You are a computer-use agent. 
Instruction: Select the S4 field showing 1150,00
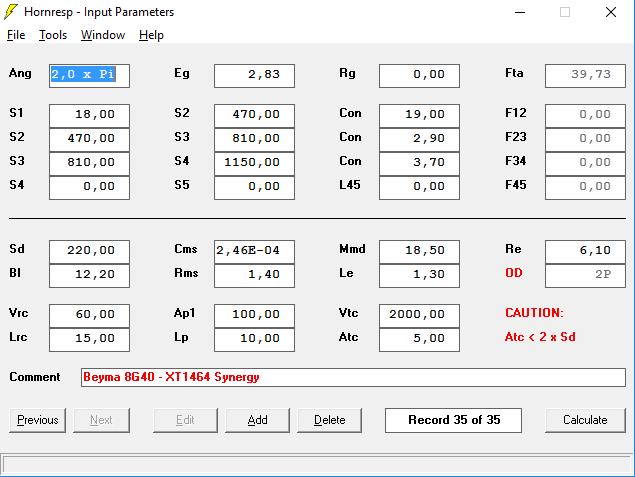tap(254, 164)
